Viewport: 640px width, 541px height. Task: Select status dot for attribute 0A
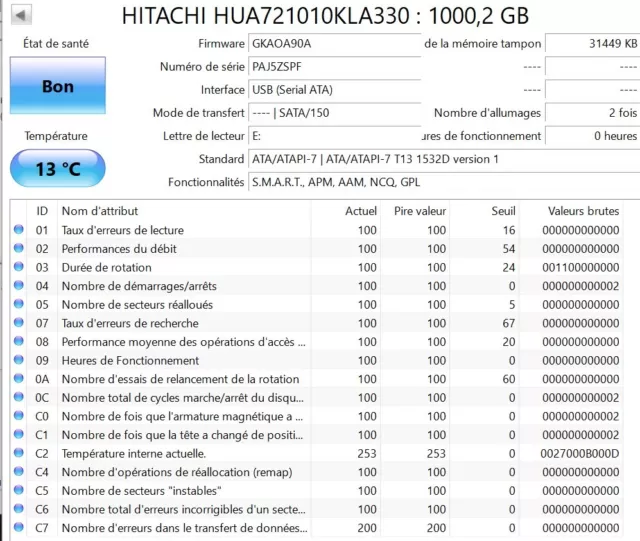tap(19, 378)
